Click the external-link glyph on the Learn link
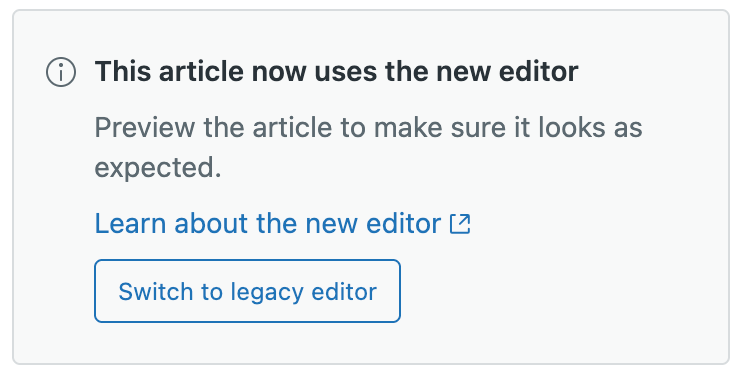The image size is (742, 378). (460, 224)
